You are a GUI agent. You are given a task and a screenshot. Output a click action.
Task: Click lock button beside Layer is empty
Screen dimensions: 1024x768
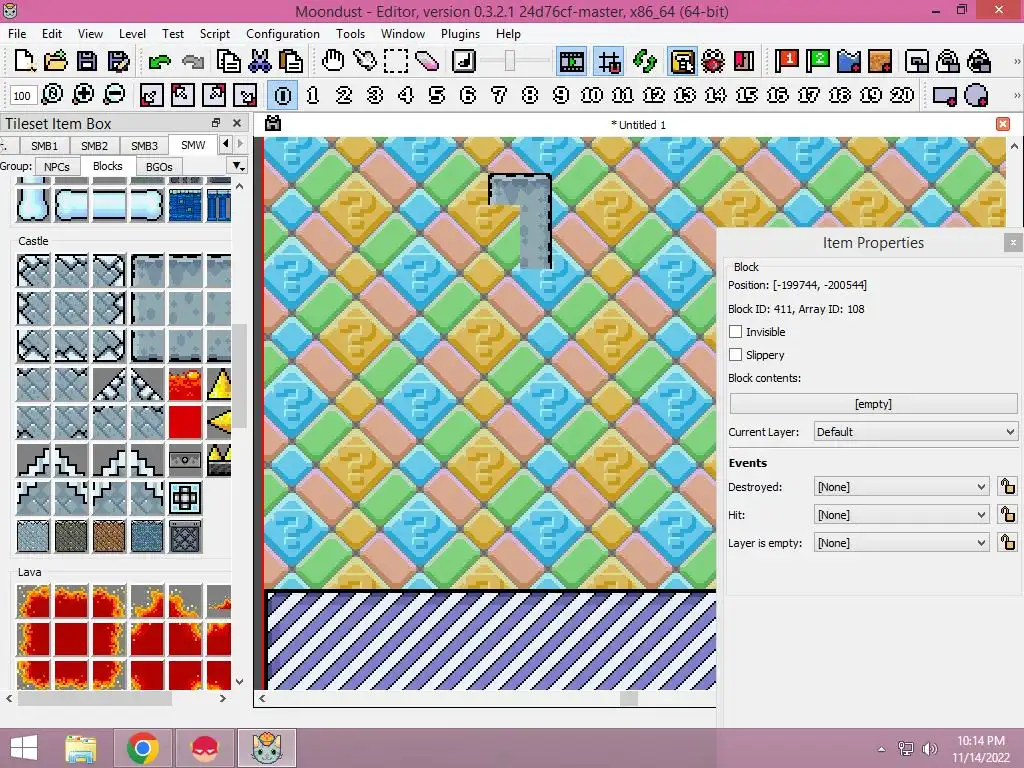1008,543
